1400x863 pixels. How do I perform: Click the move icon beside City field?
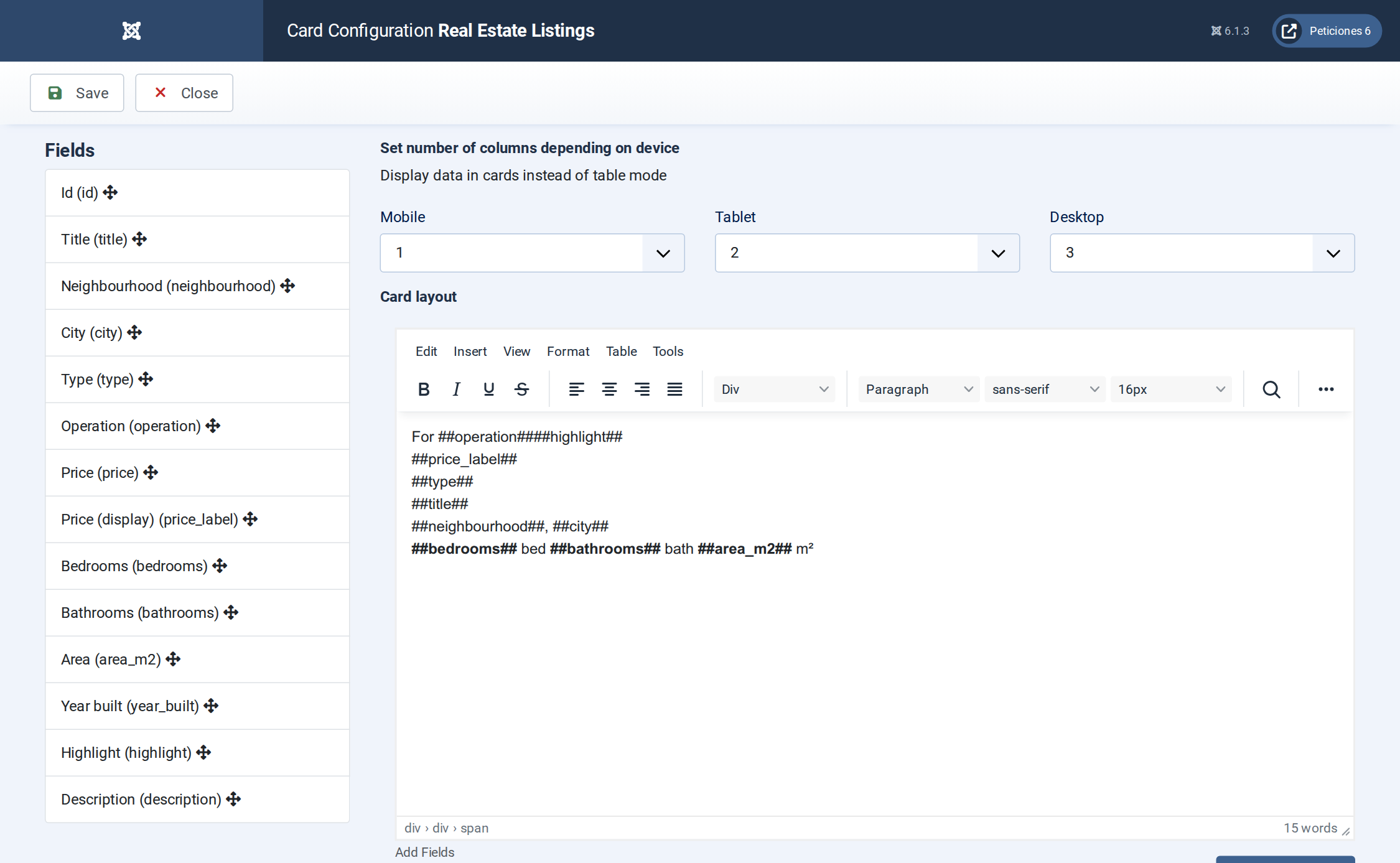tap(134, 332)
